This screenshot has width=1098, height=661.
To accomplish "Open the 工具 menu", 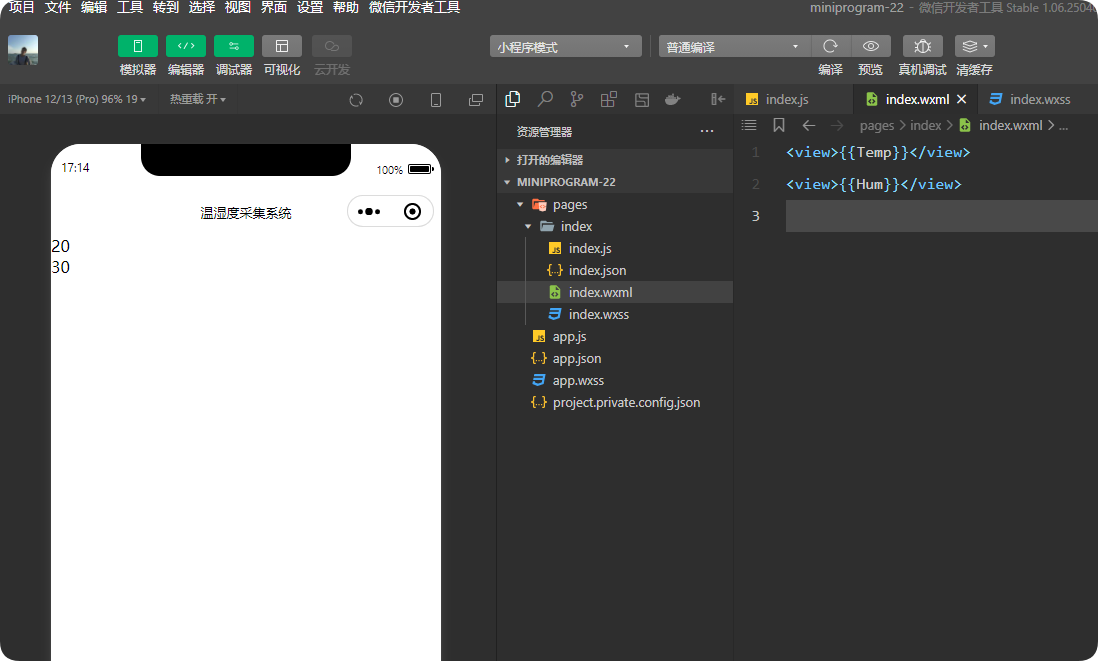I will (128, 8).
